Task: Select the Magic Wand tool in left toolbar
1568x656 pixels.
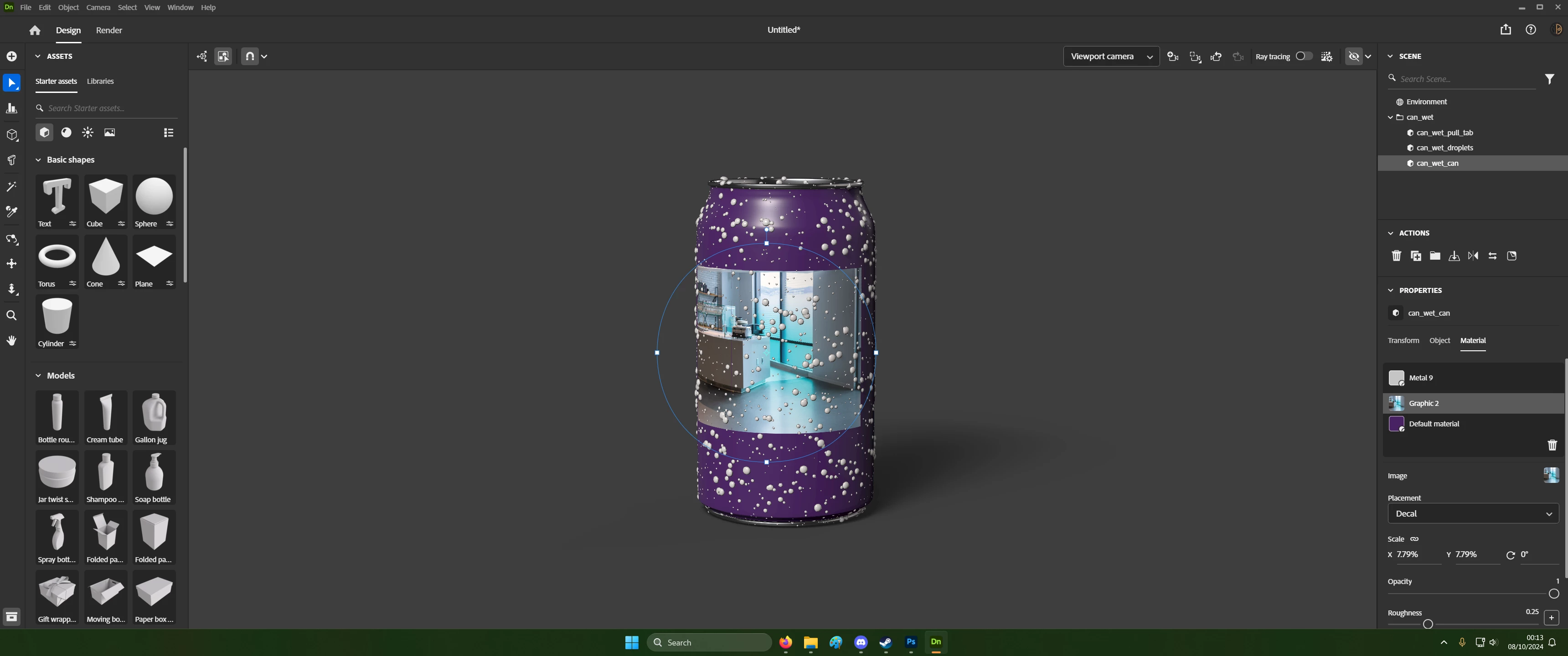Action: pyautogui.click(x=11, y=187)
